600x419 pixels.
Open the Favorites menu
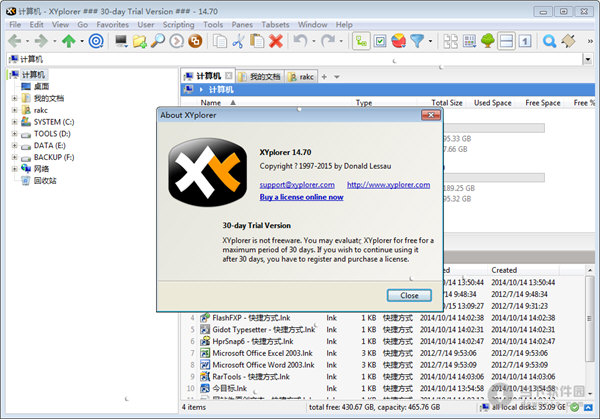112,25
